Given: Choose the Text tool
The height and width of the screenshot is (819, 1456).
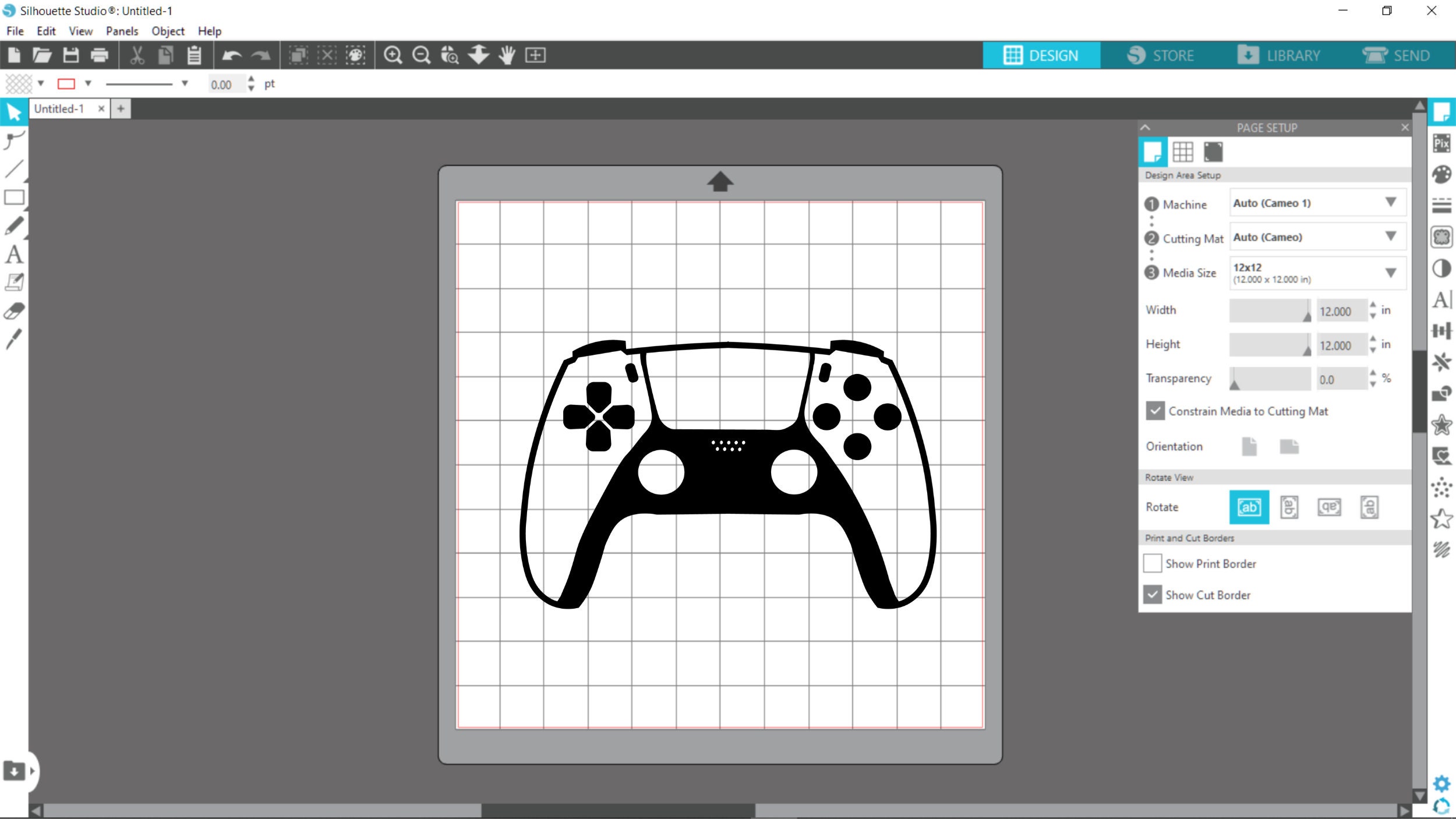Looking at the screenshot, I should 14,255.
